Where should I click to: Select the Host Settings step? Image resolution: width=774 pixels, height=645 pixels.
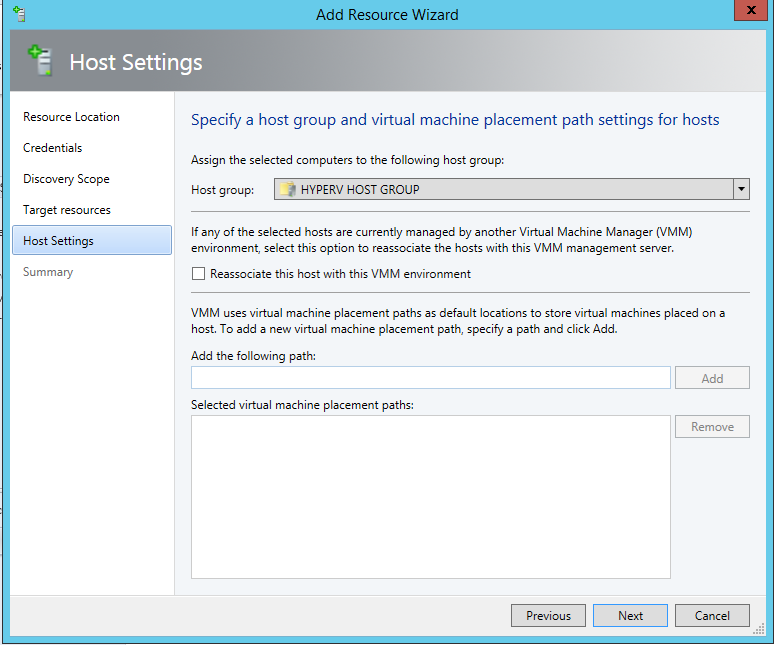click(92, 240)
